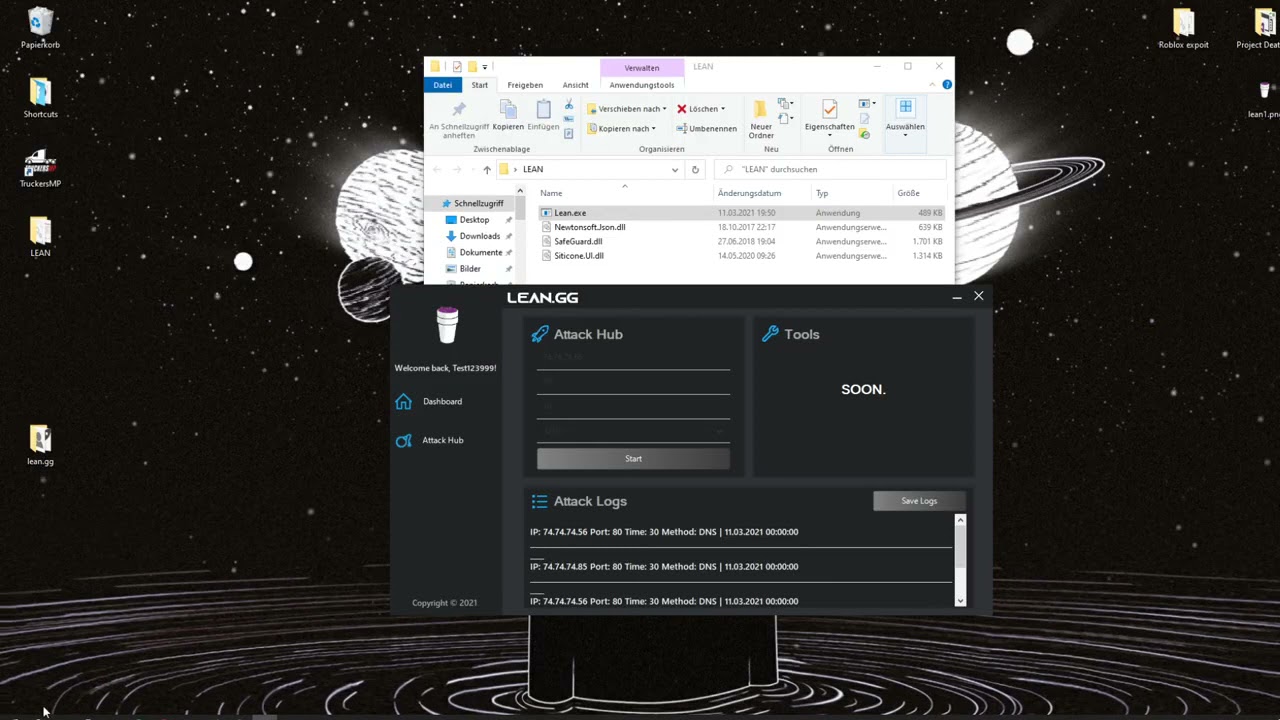Open the Datei tab in Explorer
1280x720 pixels.
coord(443,85)
